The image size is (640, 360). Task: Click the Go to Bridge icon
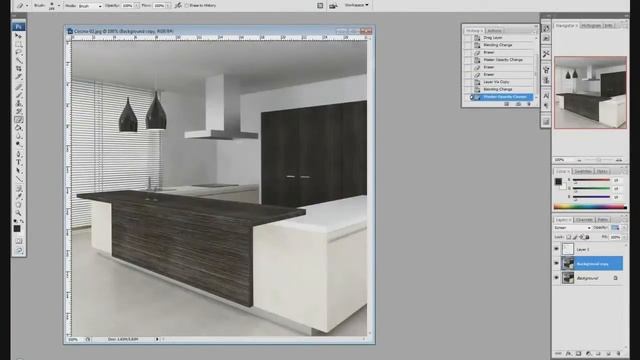click(333, 5)
